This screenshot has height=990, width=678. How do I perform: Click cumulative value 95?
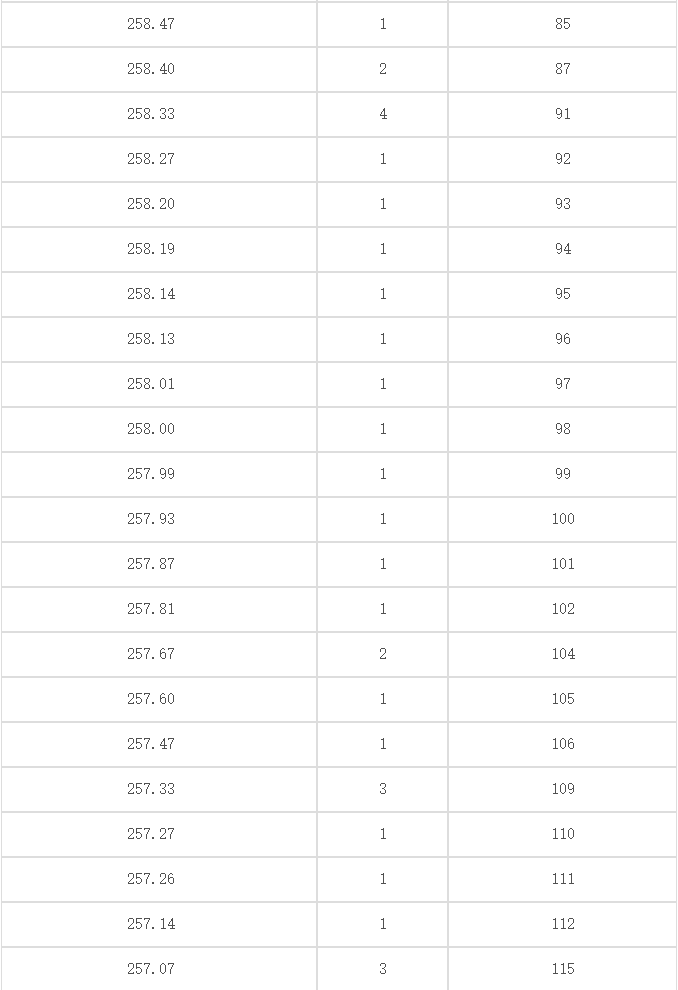tap(562, 294)
